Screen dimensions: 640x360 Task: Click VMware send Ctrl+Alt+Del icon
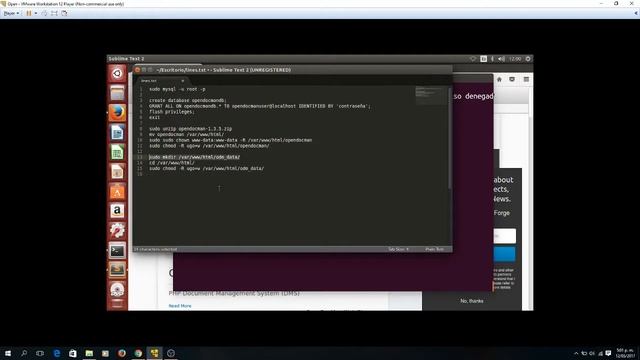pos(44,13)
